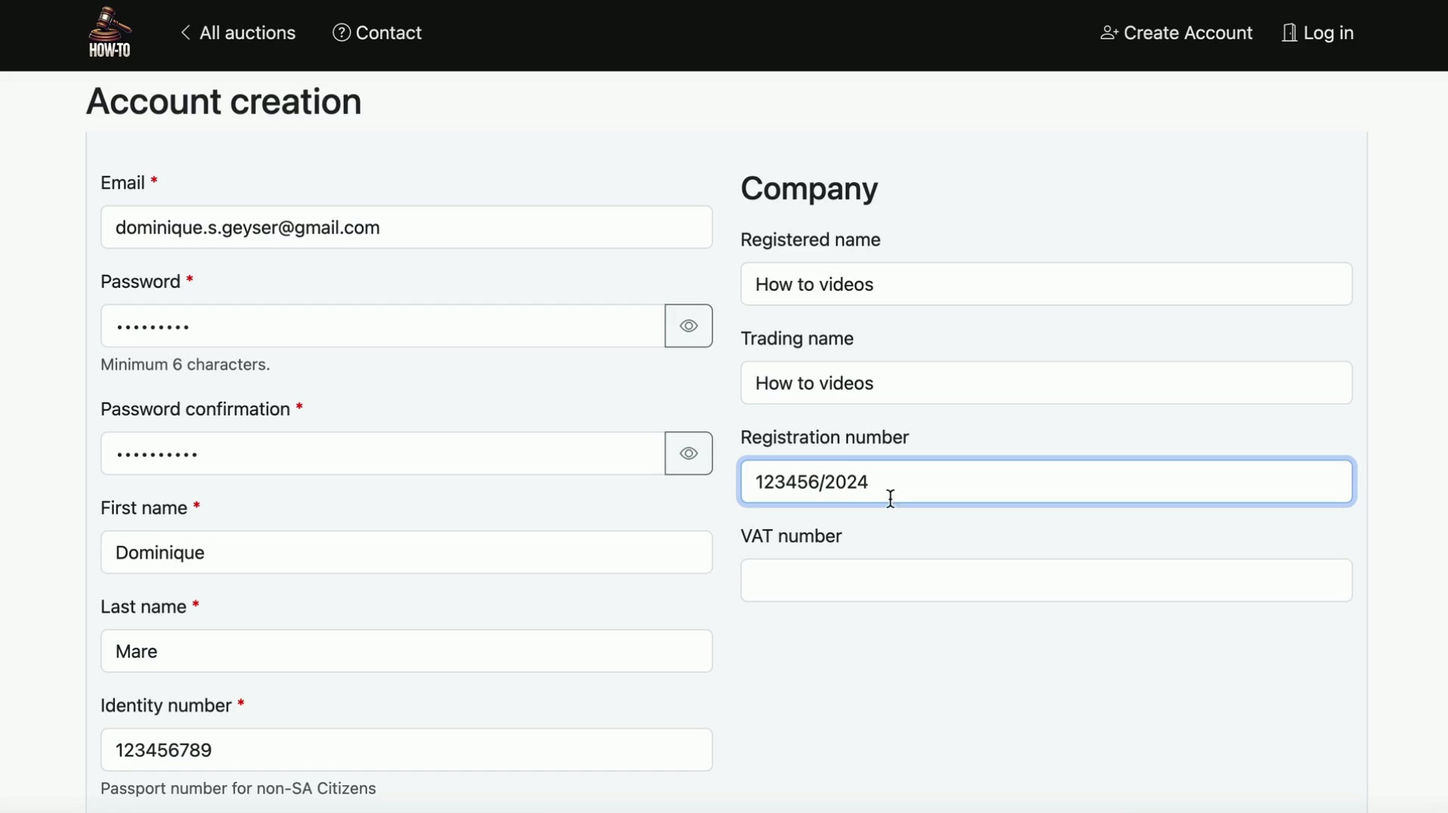Screen dimensions: 1448x813
Task: Click the Create Account link
Action: pos(1188,32)
